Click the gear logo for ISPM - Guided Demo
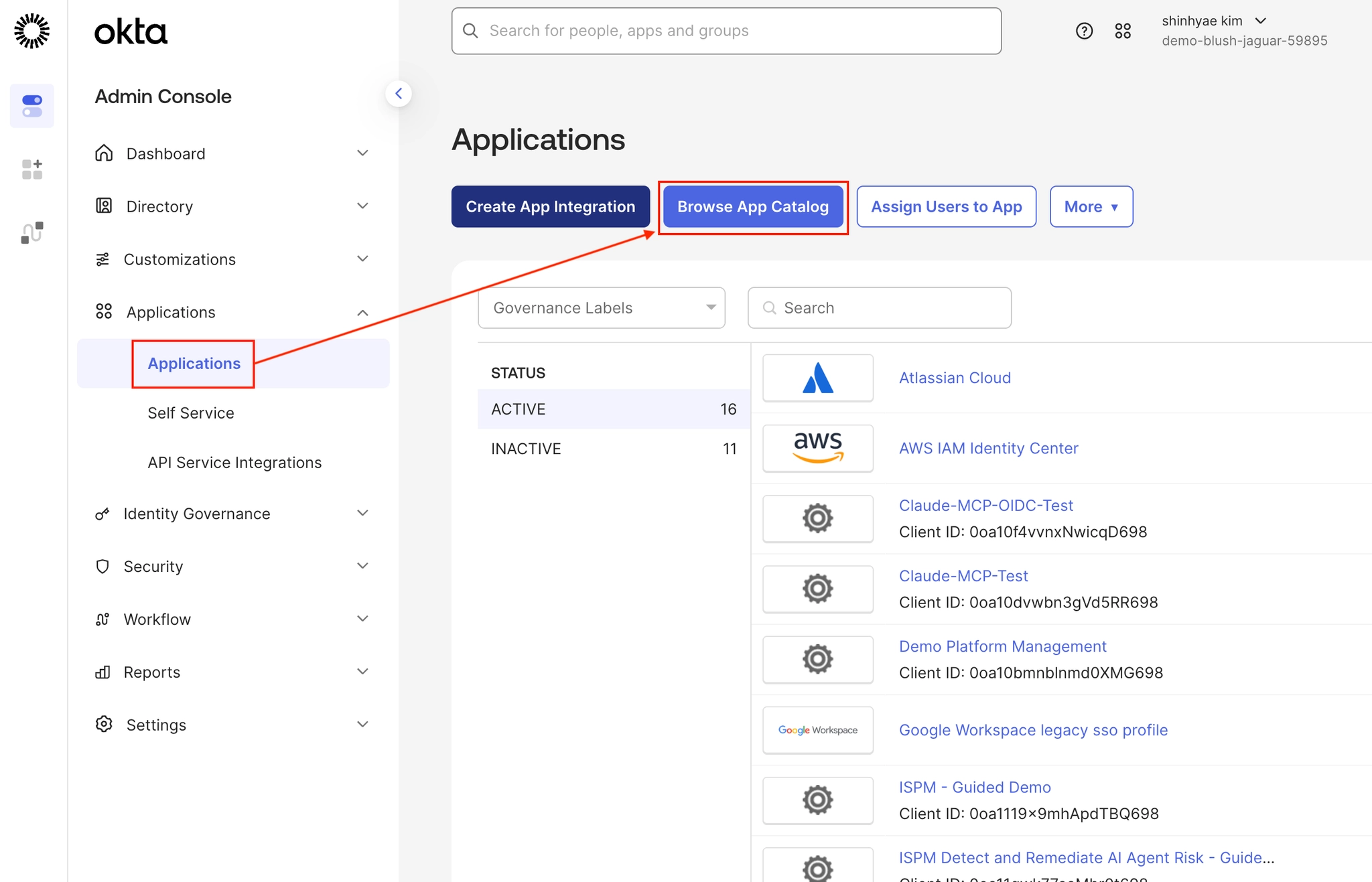The height and width of the screenshot is (882, 1372). click(x=818, y=800)
